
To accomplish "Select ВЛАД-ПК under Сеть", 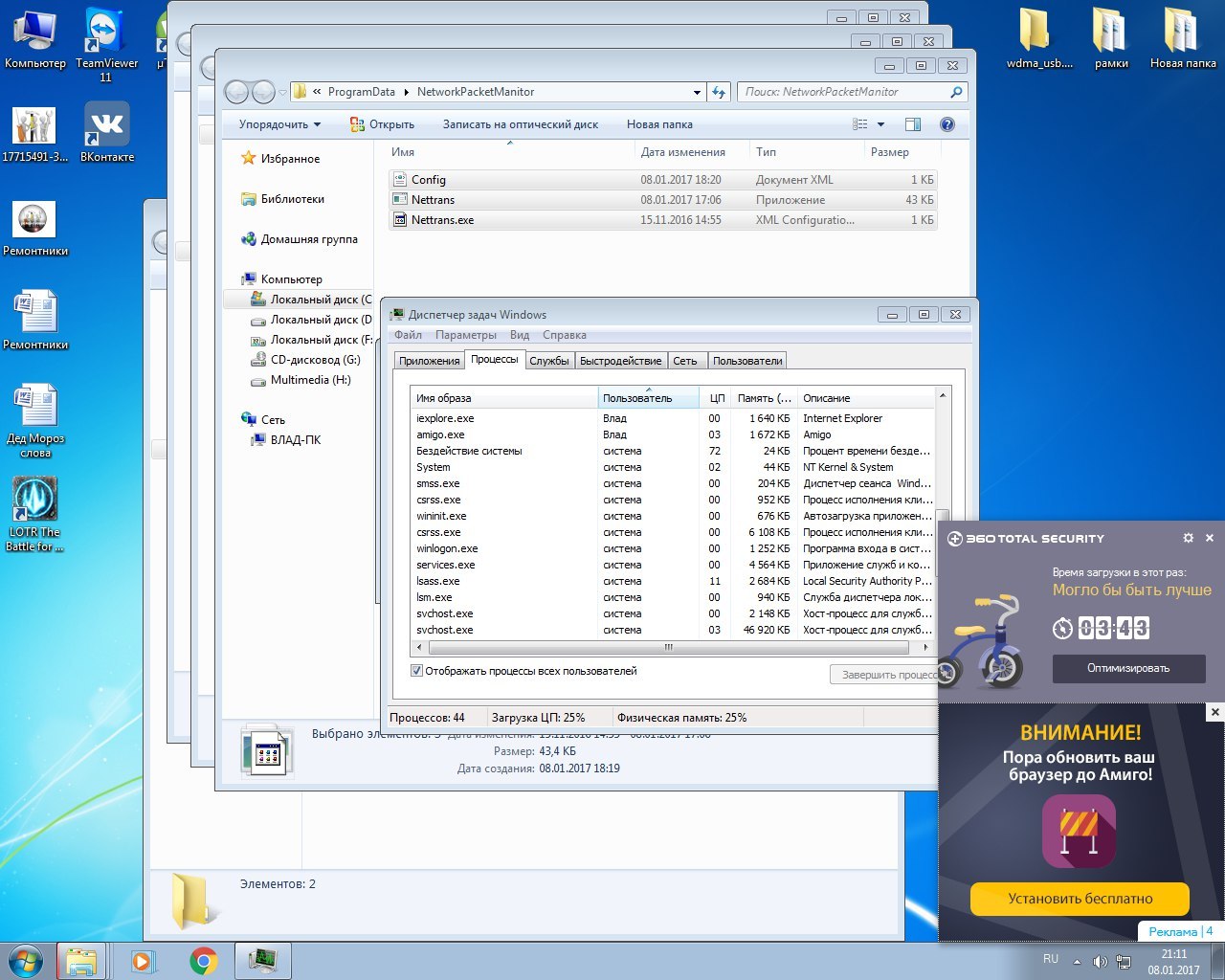I will click(x=285, y=440).
